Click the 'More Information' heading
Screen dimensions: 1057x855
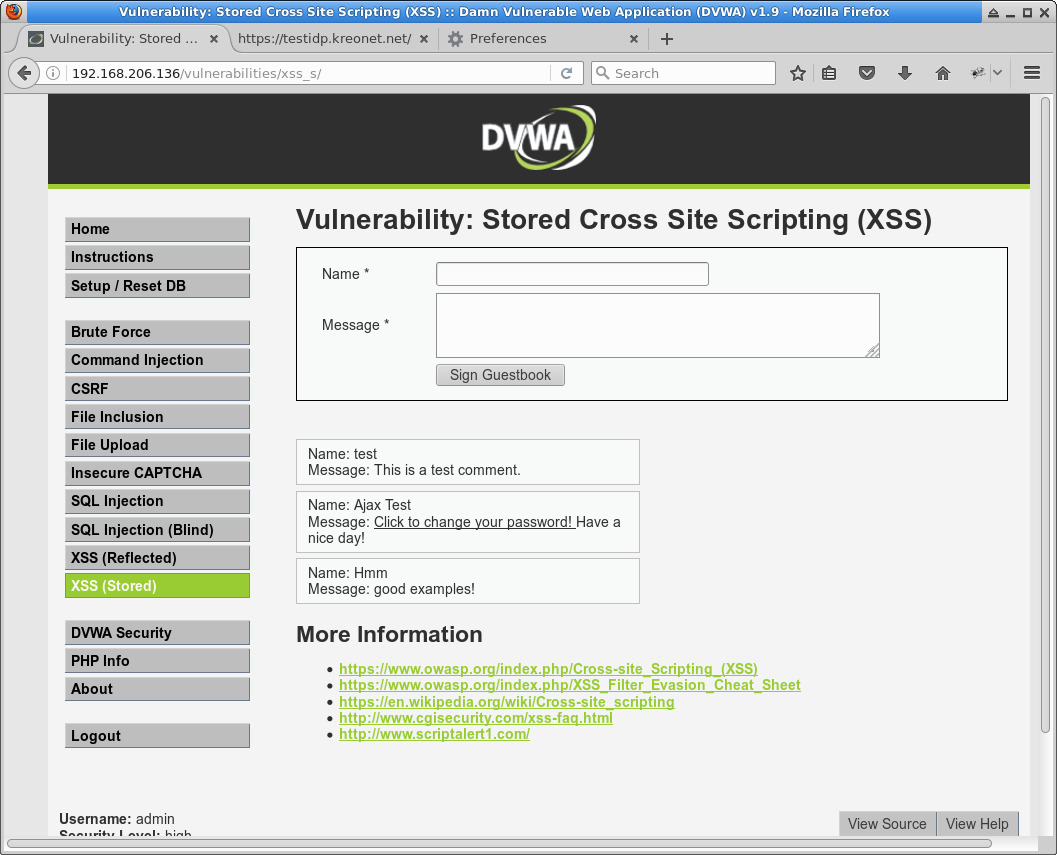tap(390, 635)
